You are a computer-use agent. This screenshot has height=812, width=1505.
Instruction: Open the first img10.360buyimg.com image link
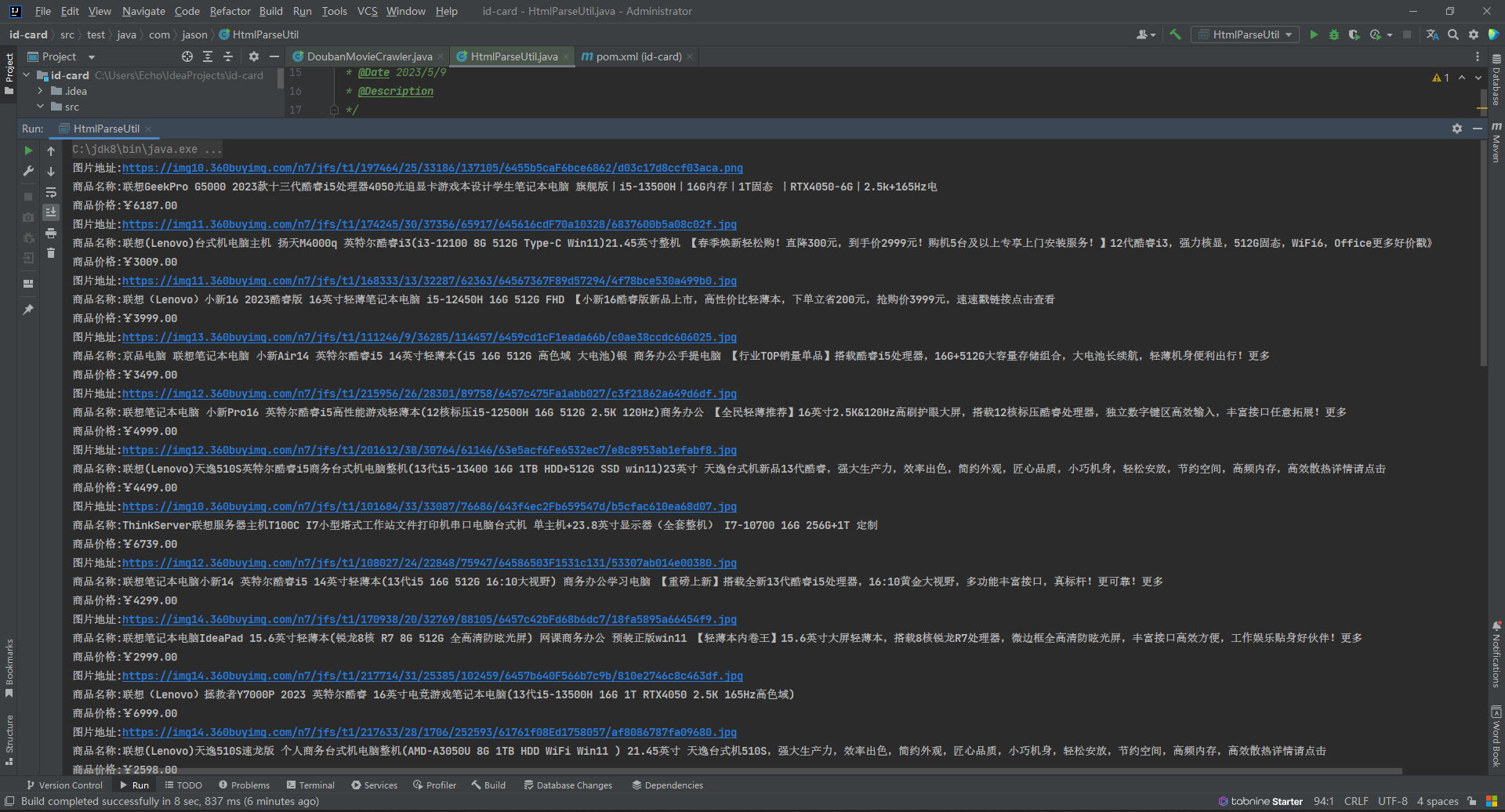432,168
